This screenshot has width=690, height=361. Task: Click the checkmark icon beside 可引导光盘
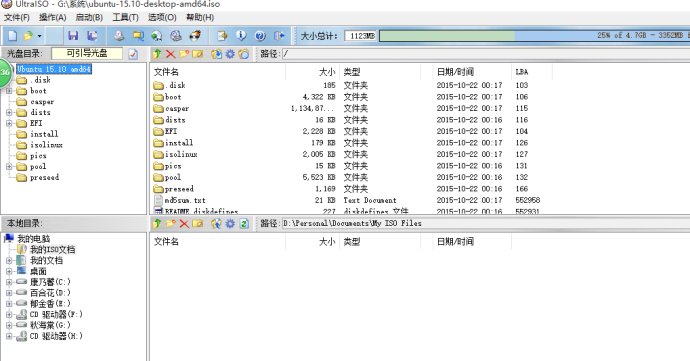tap(133, 54)
